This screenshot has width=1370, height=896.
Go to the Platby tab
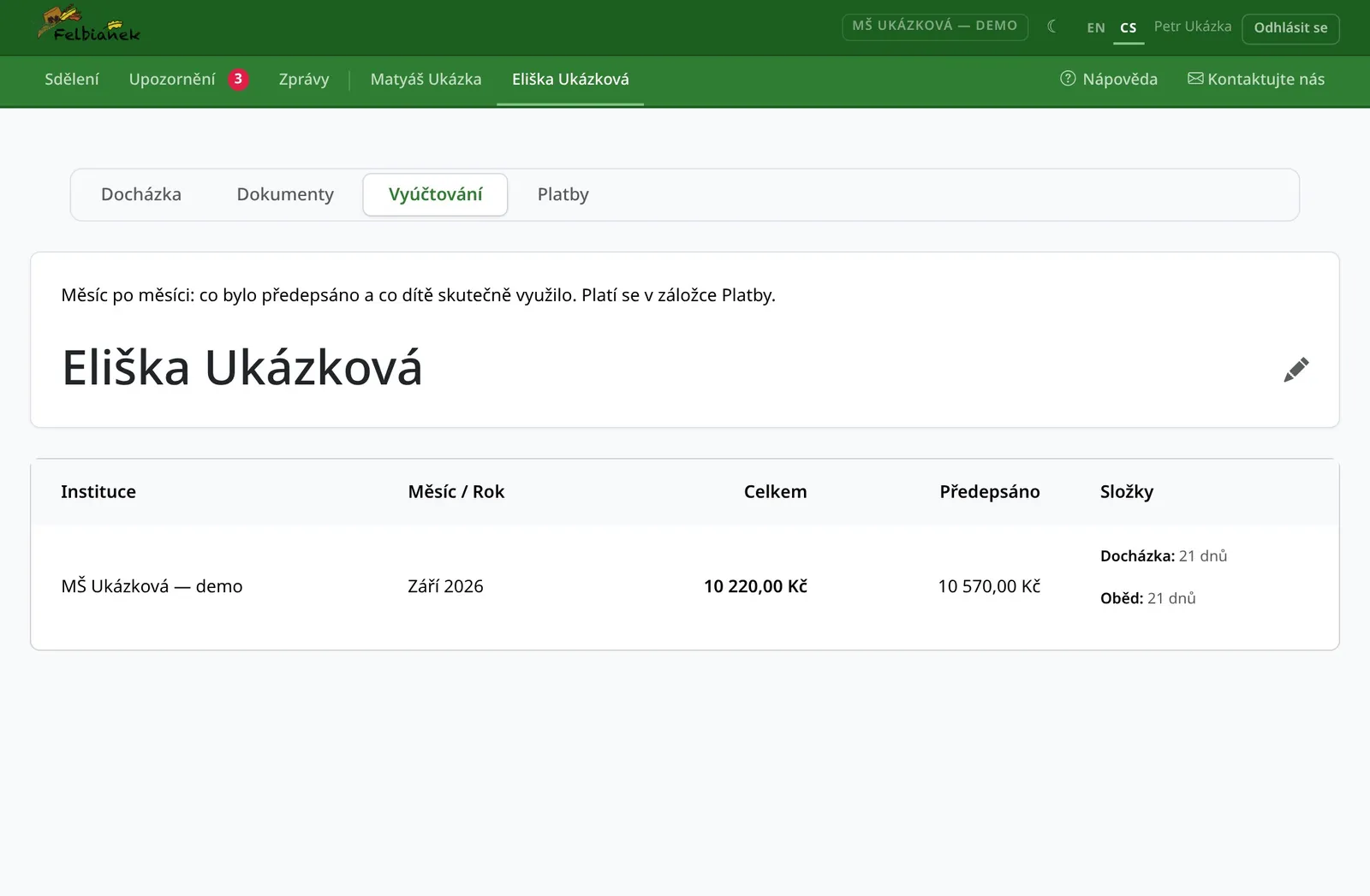pyautogui.click(x=563, y=194)
